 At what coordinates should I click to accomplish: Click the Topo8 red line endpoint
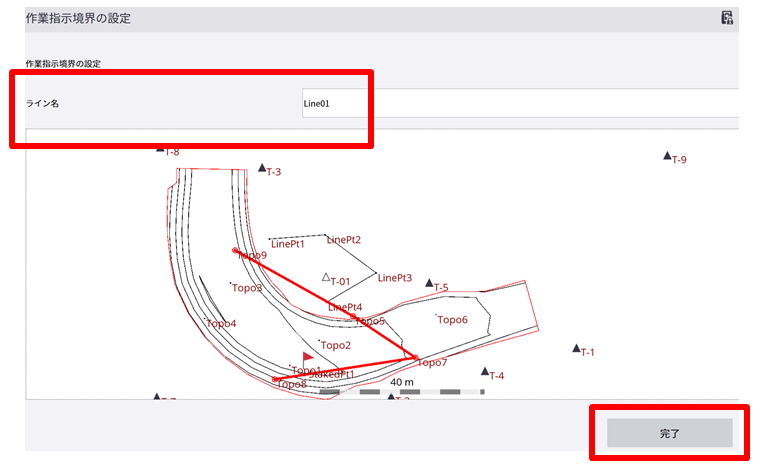pyautogui.click(x=275, y=379)
